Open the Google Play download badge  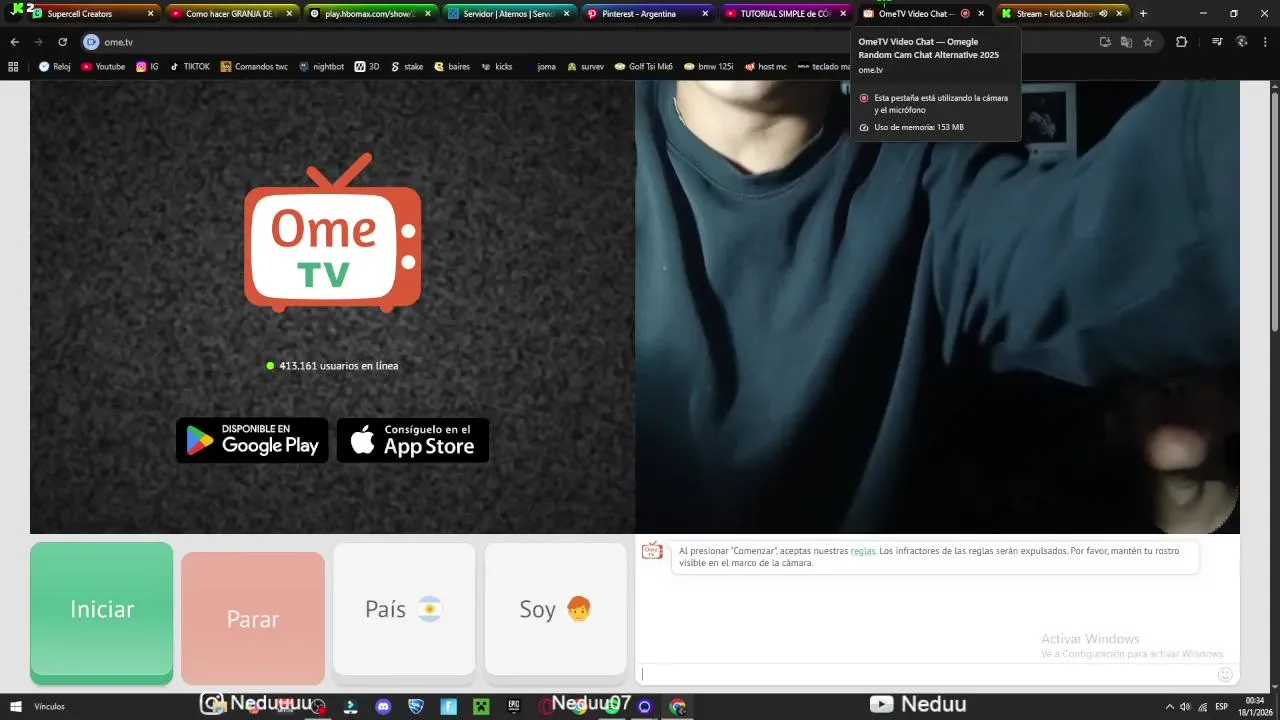tap(252, 440)
